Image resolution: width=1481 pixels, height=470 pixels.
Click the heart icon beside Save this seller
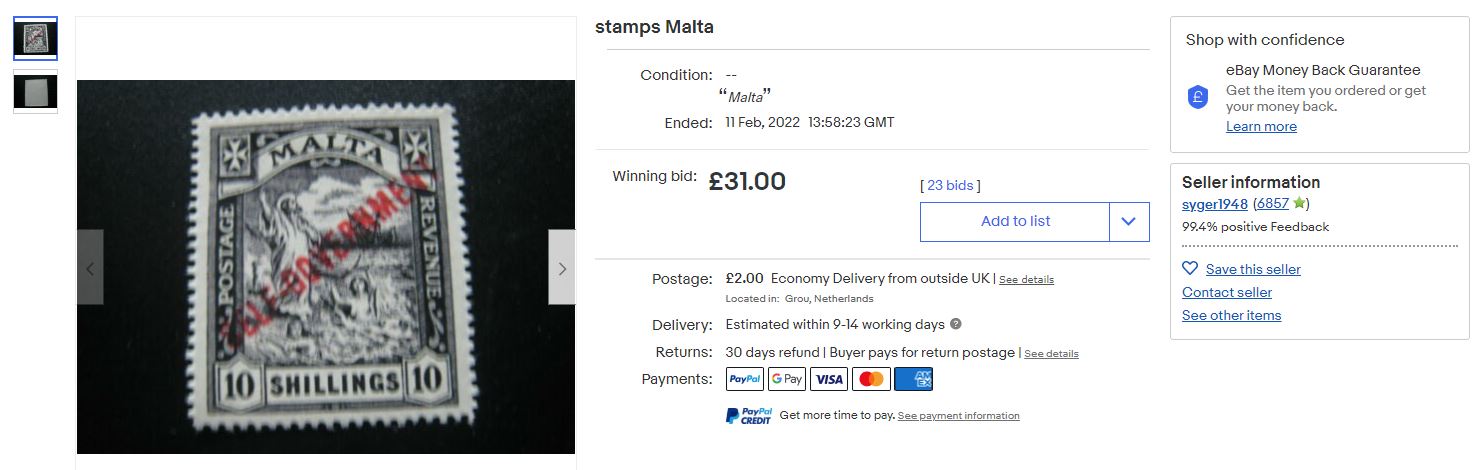[1190, 269]
